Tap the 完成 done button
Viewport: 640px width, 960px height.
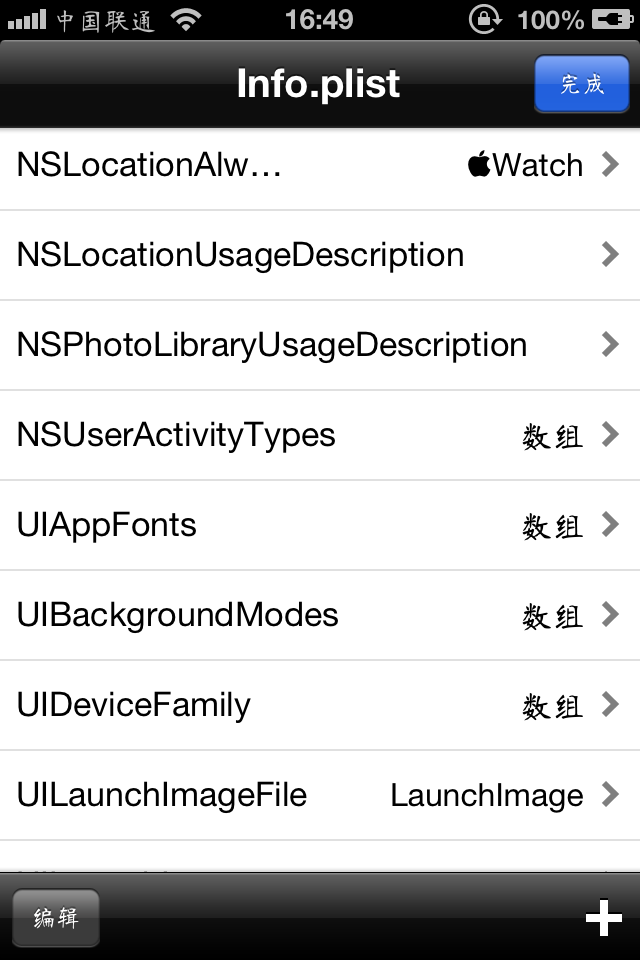click(582, 84)
